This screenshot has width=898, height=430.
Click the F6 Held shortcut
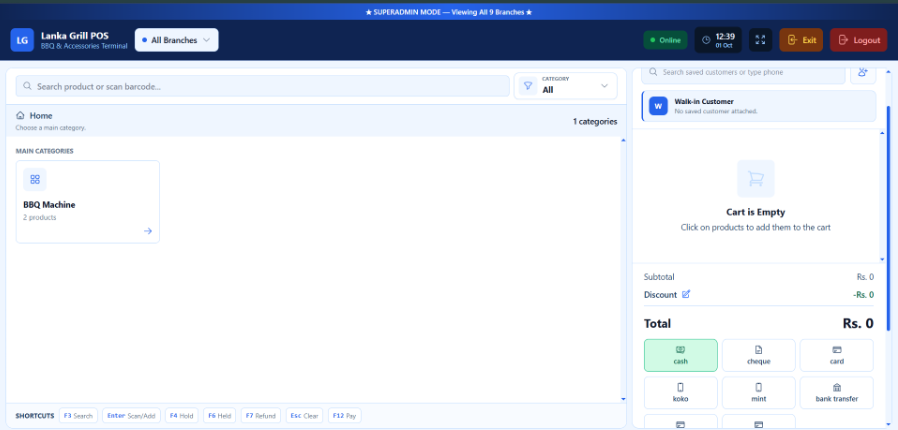pos(219,416)
